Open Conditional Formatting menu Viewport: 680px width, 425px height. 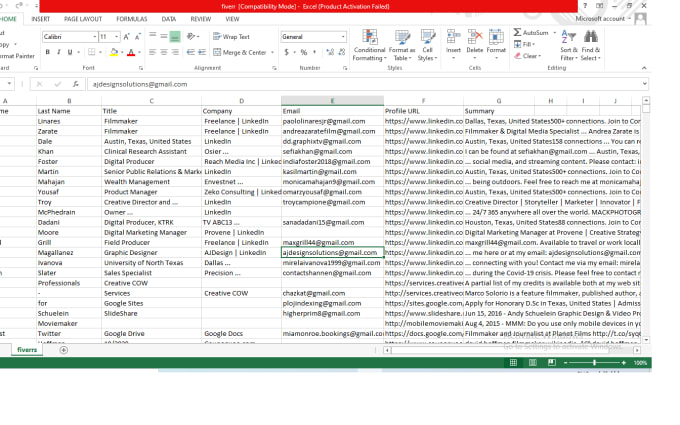[x=369, y=45]
